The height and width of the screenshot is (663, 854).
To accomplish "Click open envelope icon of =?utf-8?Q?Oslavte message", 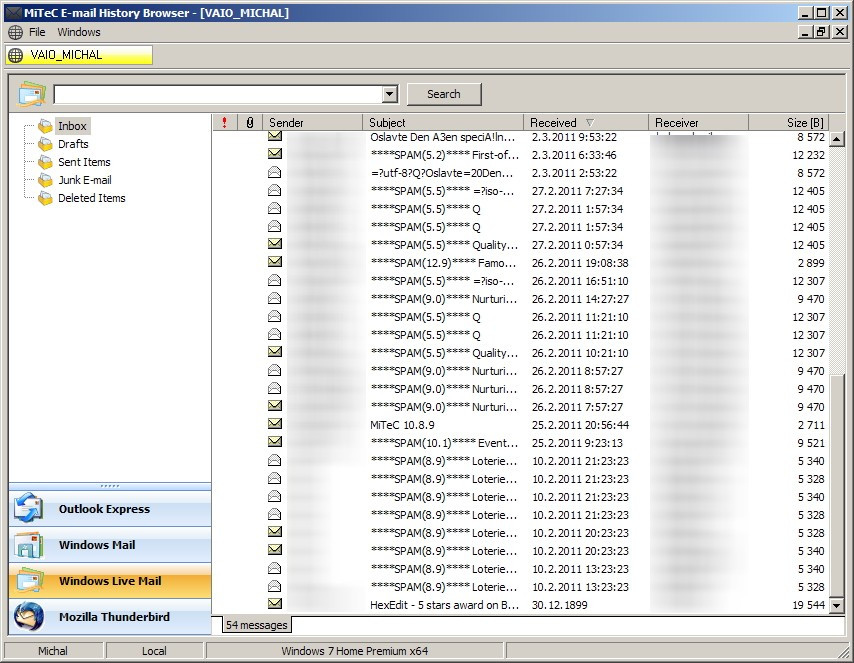I will 275,172.
